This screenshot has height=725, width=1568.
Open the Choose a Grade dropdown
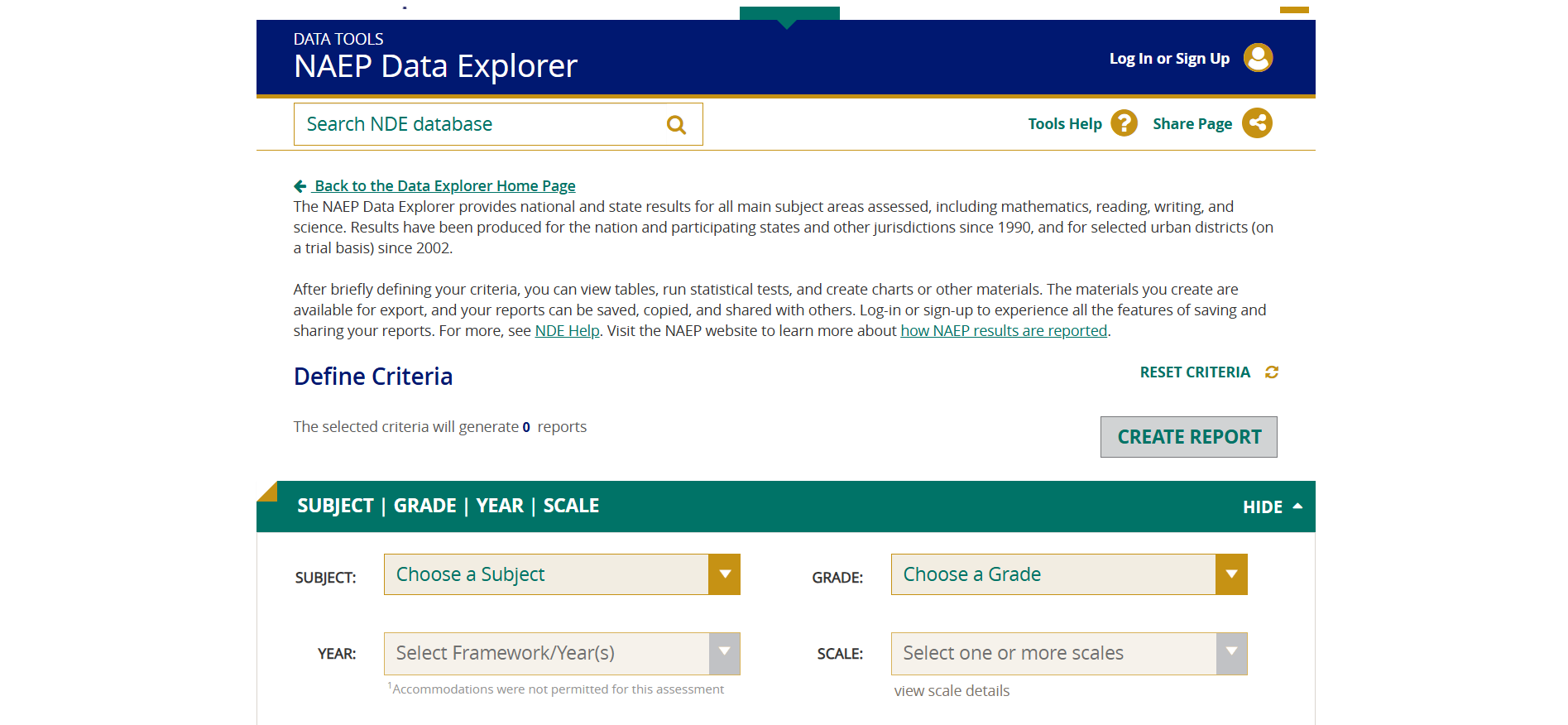pyautogui.click(x=1069, y=574)
